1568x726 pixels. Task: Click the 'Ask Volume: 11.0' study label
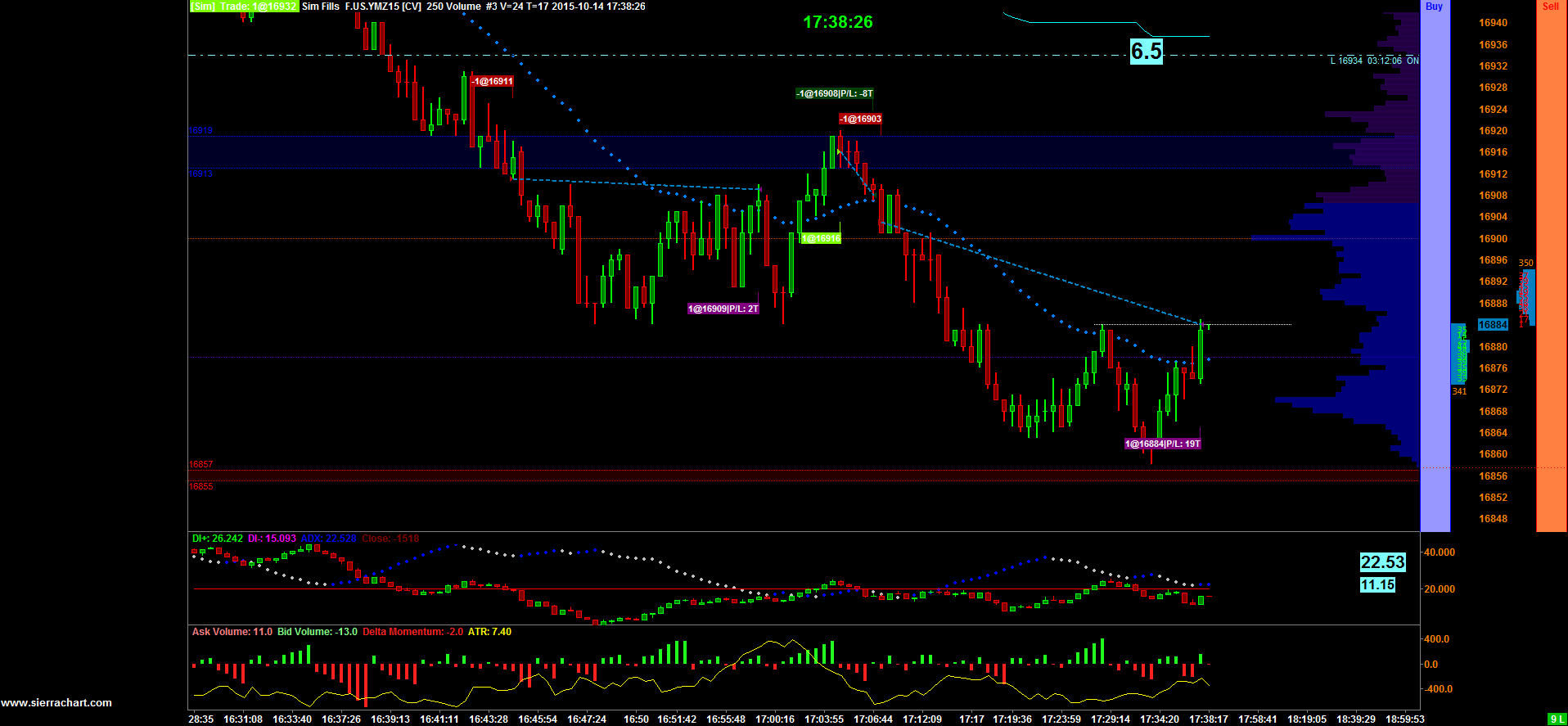pyautogui.click(x=232, y=632)
